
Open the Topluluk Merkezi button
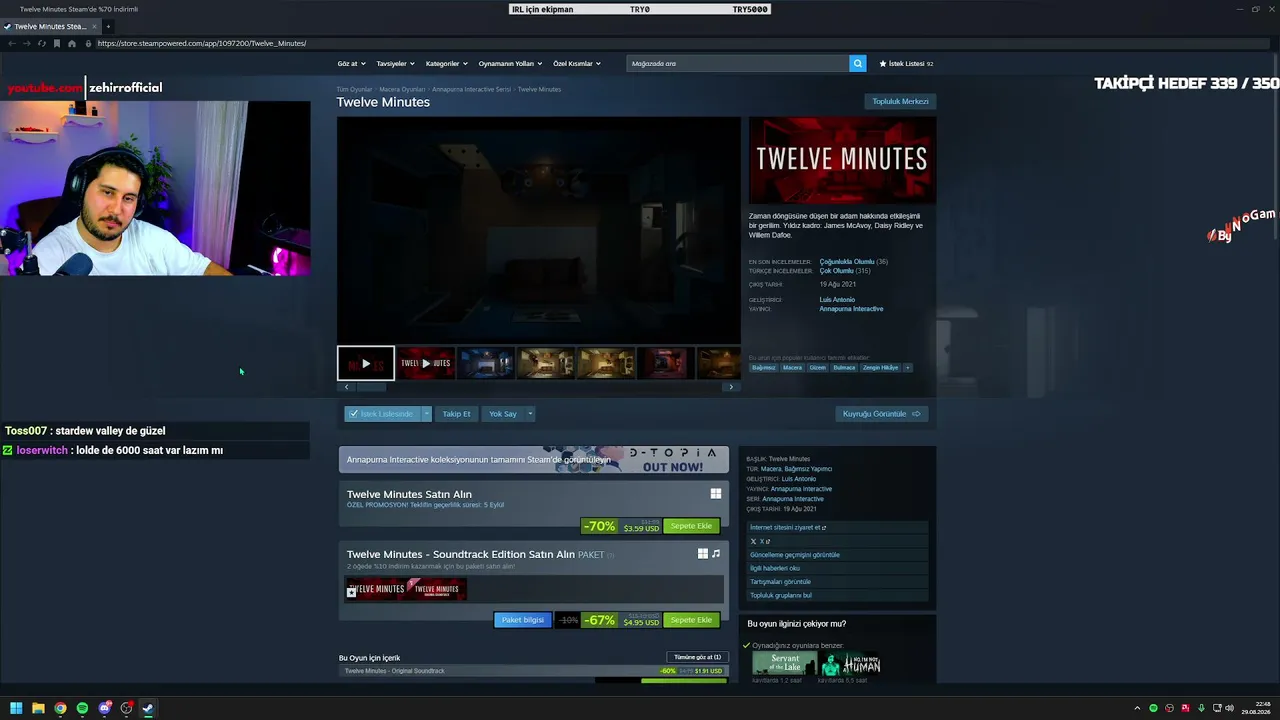[x=900, y=101]
